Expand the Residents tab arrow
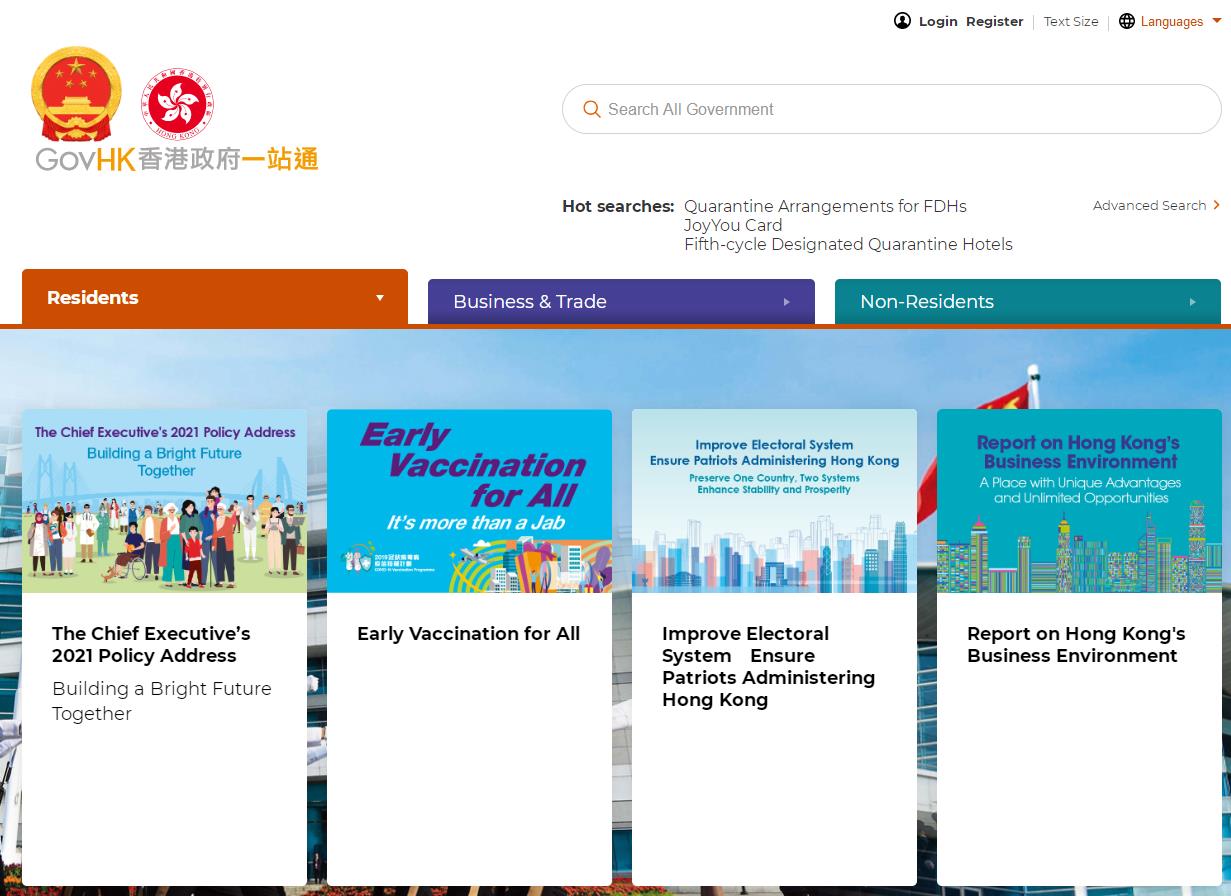 click(380, 298)
